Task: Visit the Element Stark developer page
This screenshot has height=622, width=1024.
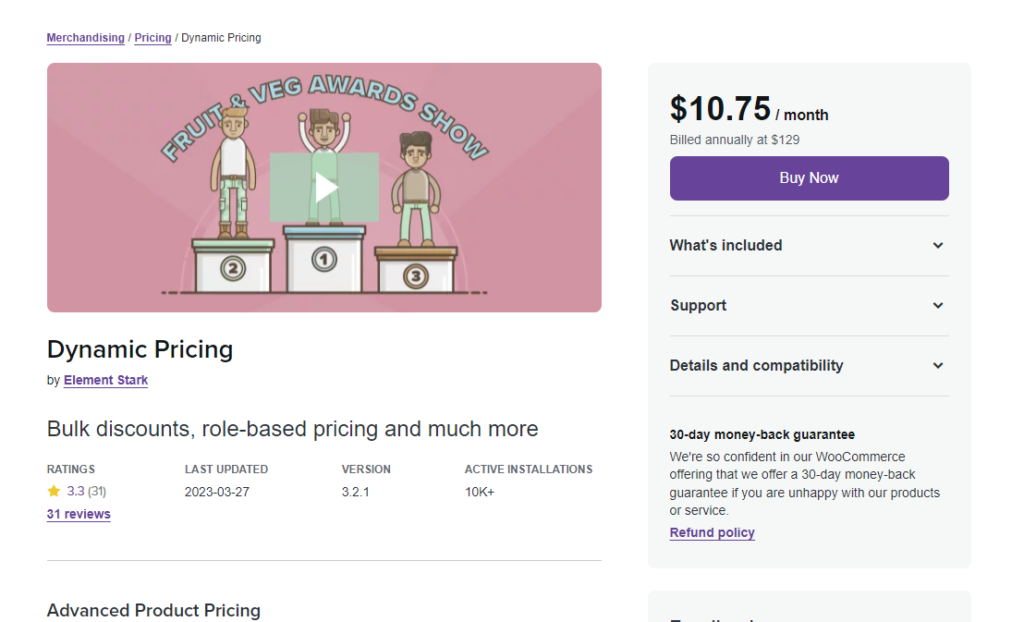Action: pos(106,380)
